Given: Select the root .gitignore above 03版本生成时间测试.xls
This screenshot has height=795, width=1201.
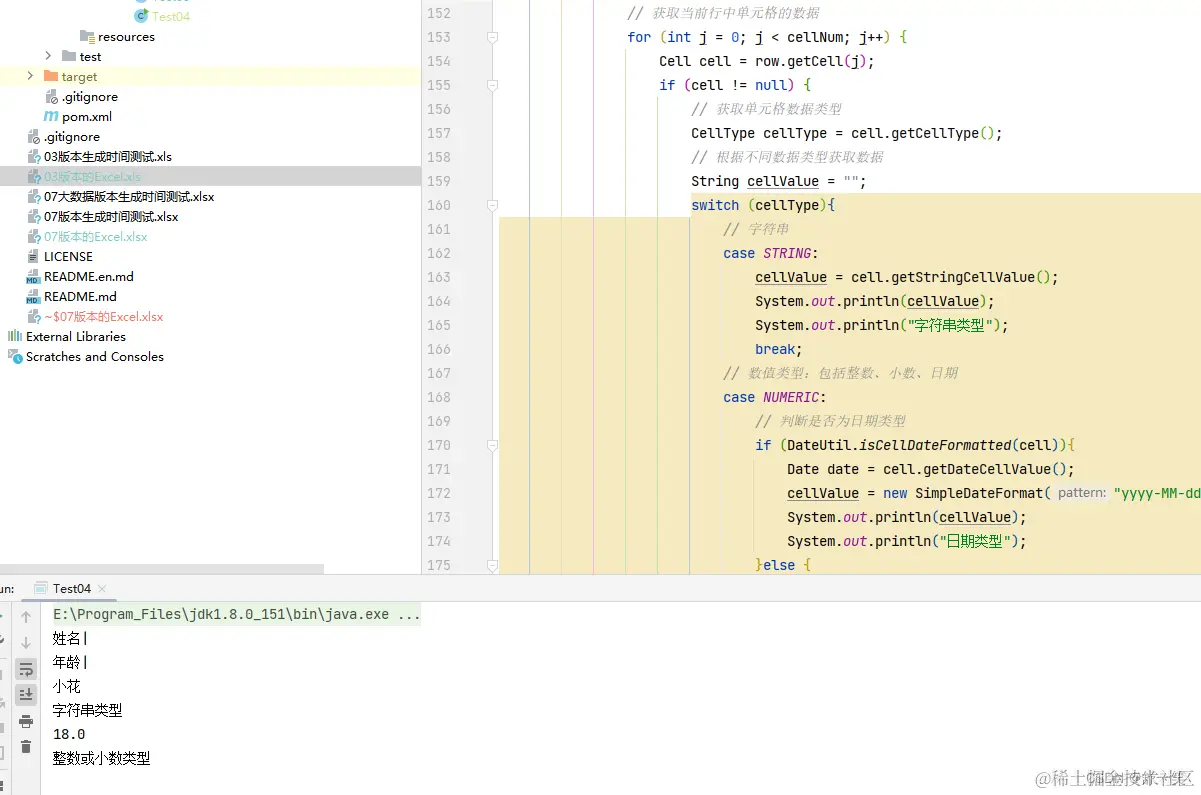Looking at the screenshot, I should tap(72, 137).
